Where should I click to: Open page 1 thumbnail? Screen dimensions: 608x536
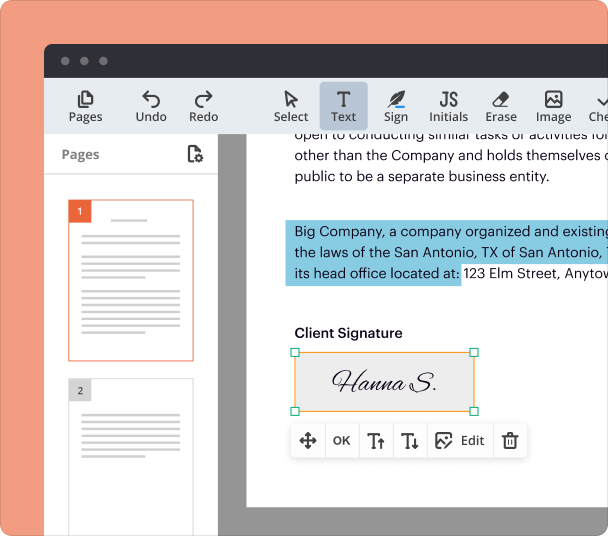(131, 280)
